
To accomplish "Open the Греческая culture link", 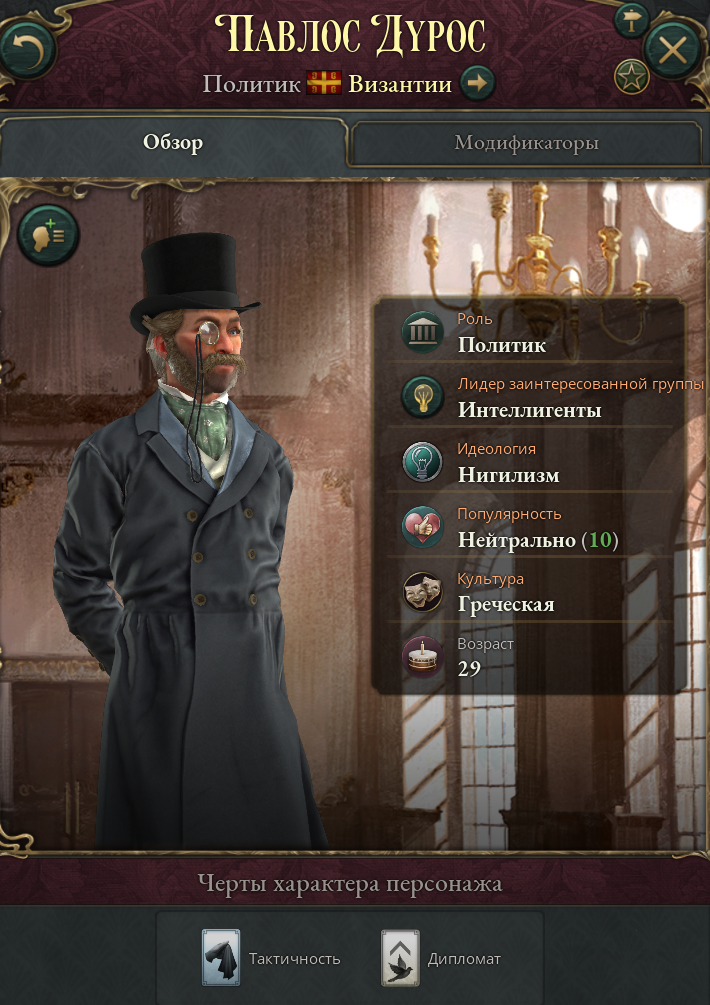I will (506, 604).
